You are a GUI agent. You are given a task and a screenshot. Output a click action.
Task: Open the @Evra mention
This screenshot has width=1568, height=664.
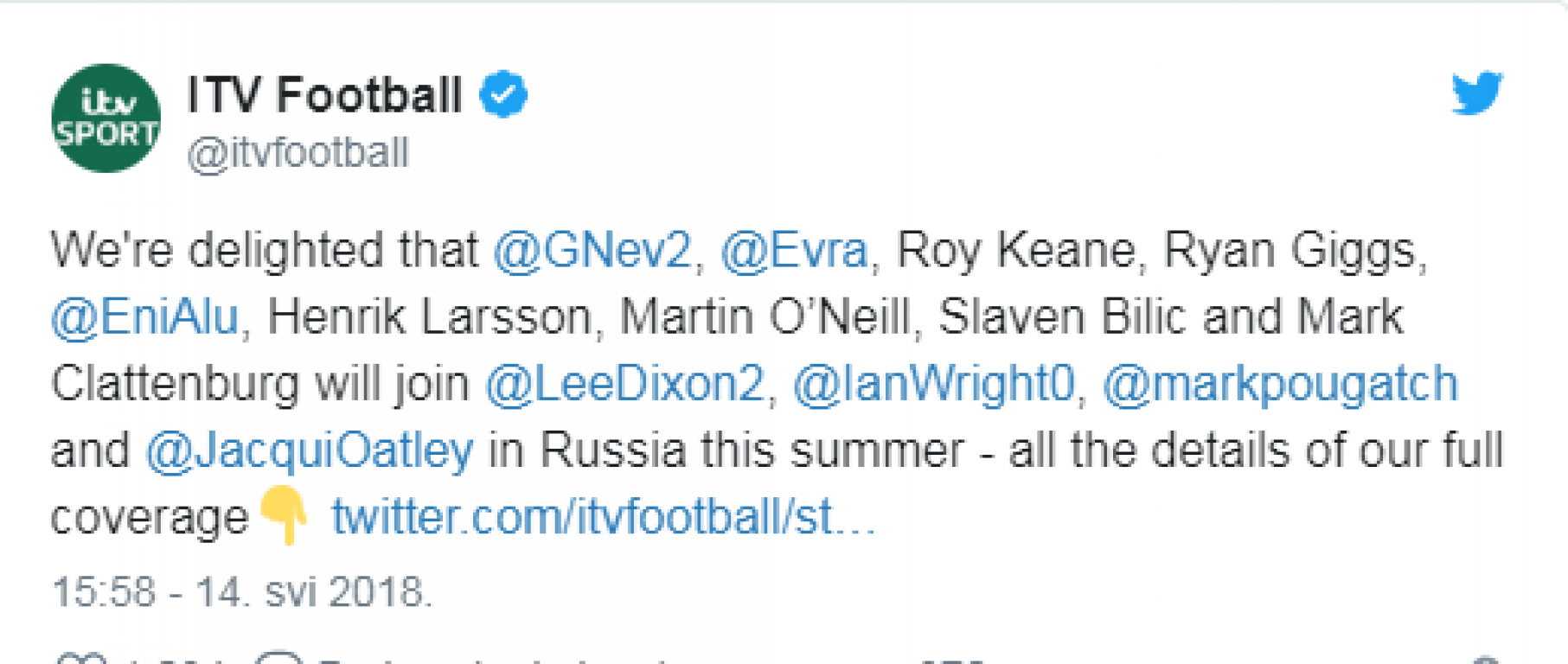point(794,251)
